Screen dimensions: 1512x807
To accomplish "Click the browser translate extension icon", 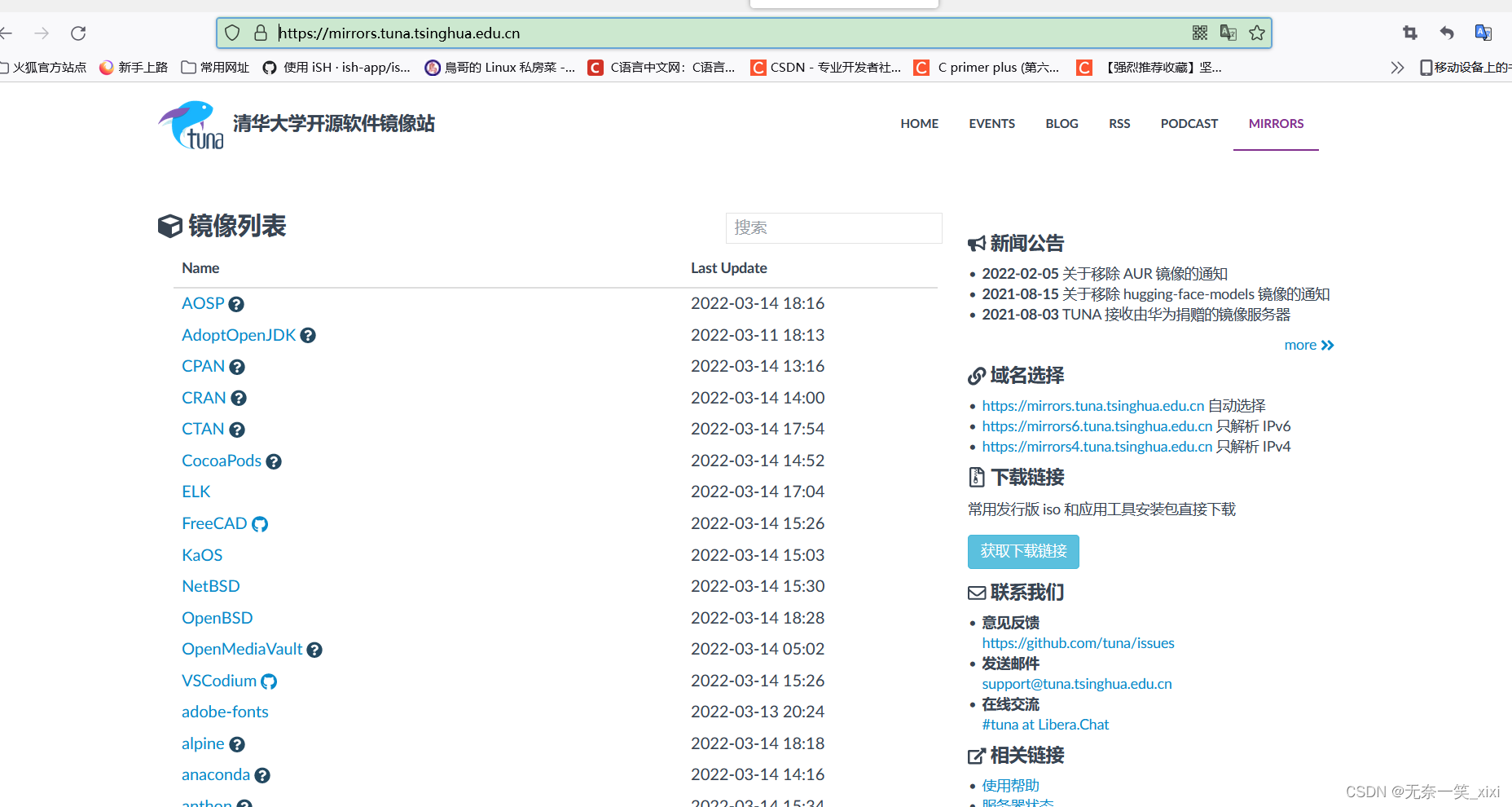I will 1483,33.
